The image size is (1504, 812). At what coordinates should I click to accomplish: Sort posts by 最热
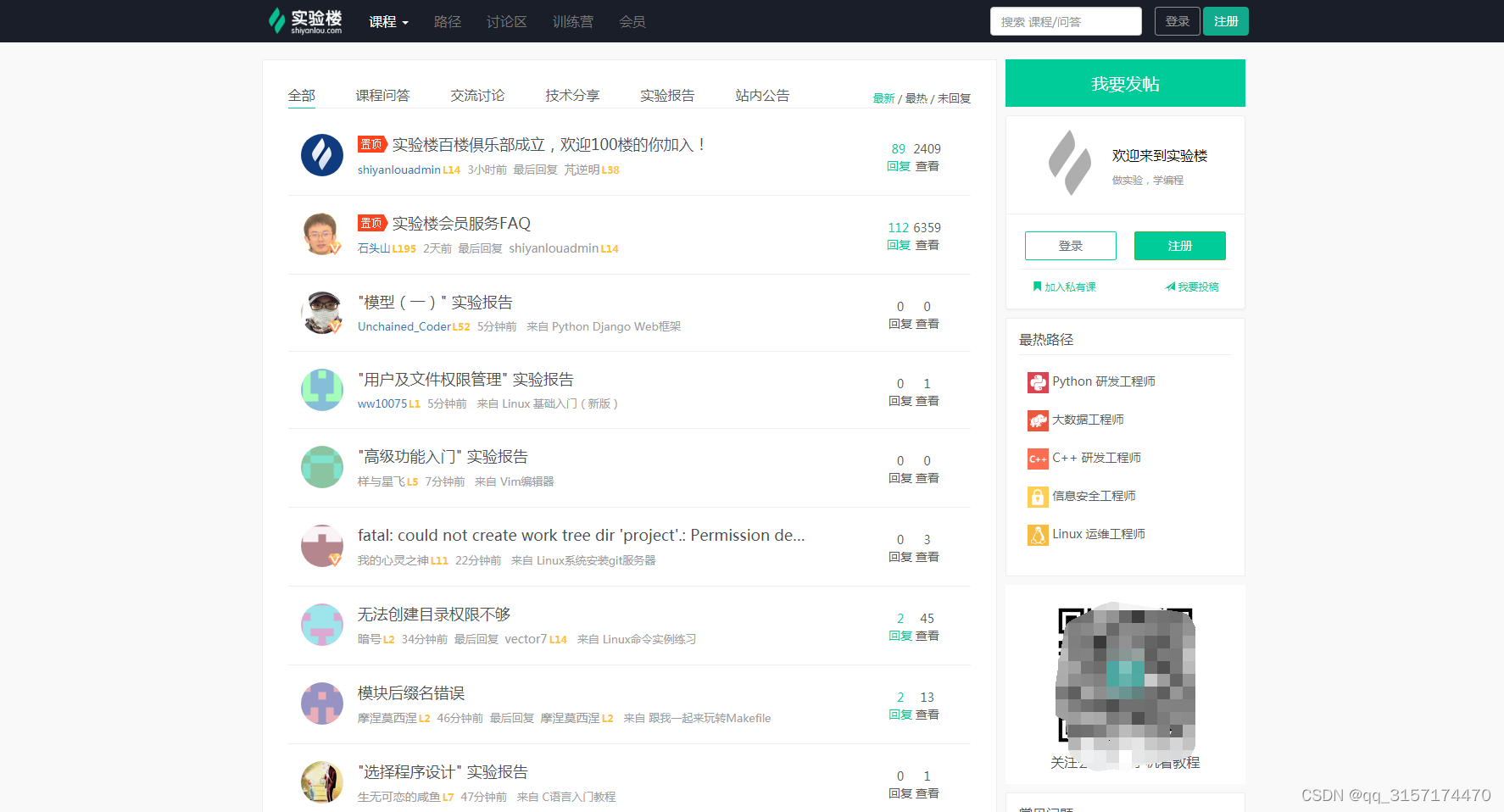tap(916, 98)
